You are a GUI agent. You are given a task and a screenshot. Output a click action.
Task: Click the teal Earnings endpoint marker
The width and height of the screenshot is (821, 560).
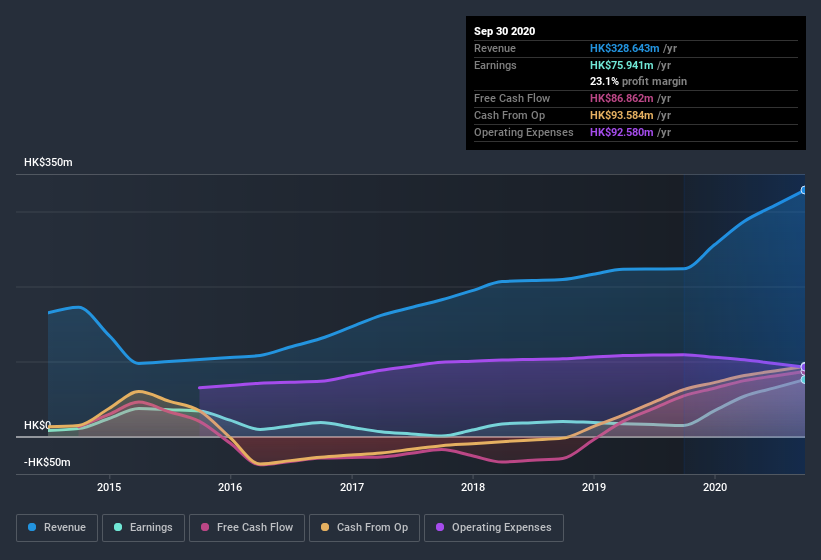point(803,379)
